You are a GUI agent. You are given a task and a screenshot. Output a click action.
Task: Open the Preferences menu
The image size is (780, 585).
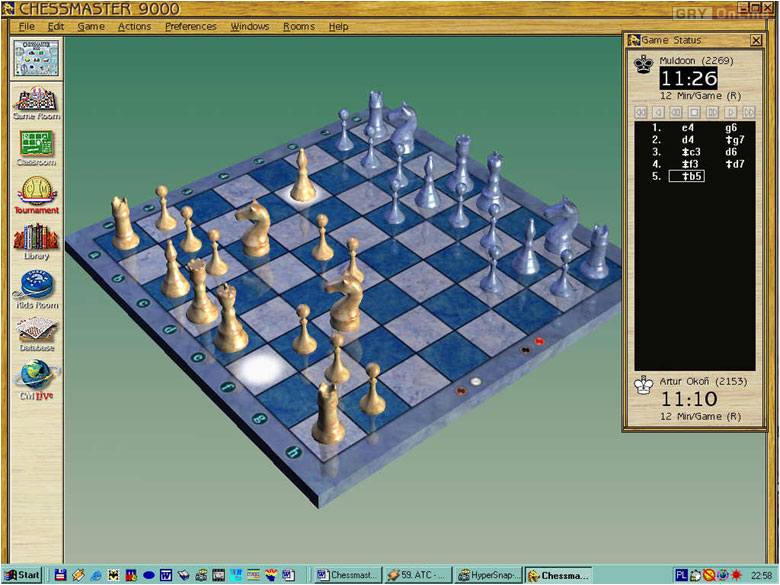pos(191,26)
